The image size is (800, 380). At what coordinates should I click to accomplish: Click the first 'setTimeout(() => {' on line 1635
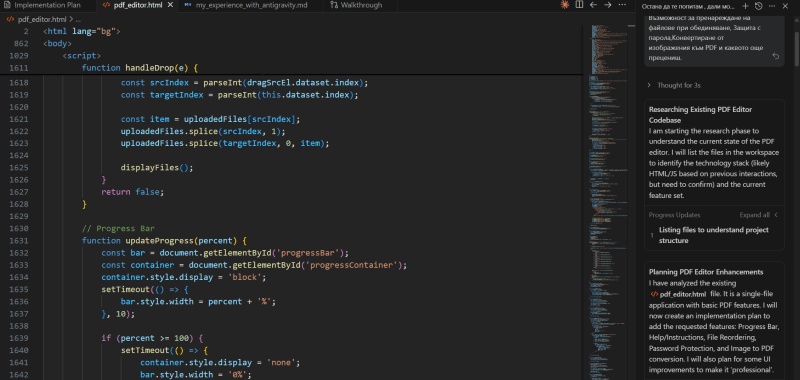pos(145,290)
